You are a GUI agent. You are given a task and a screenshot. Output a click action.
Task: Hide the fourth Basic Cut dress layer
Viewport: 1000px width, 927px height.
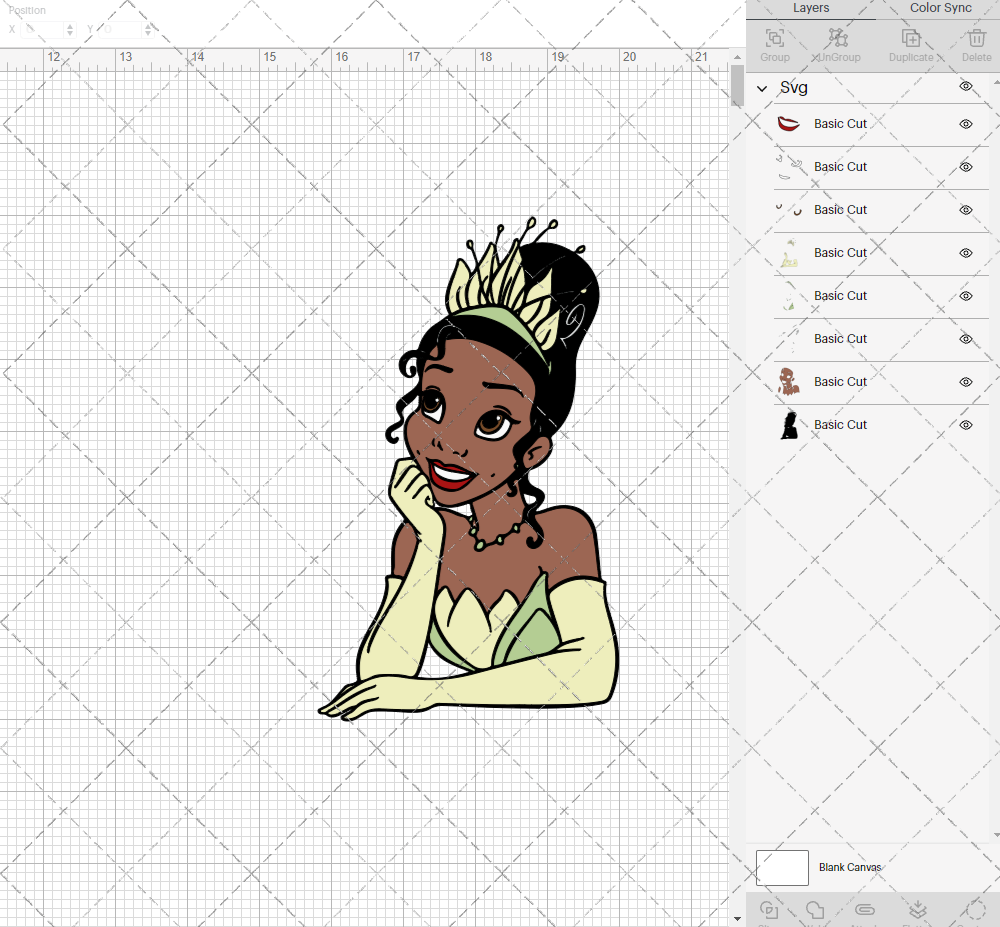click(966, 253)
